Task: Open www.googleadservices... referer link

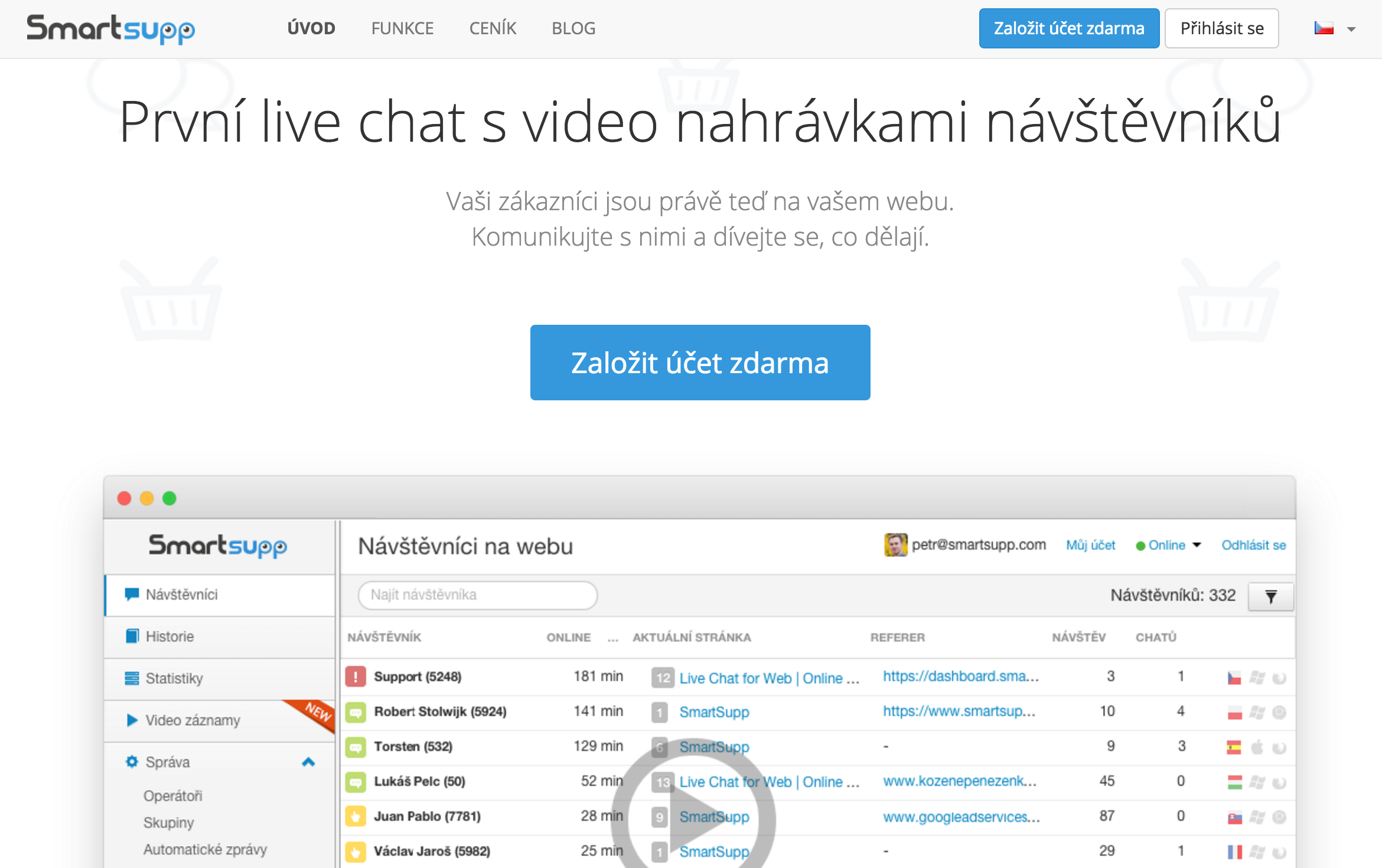Action: [961, 816]
